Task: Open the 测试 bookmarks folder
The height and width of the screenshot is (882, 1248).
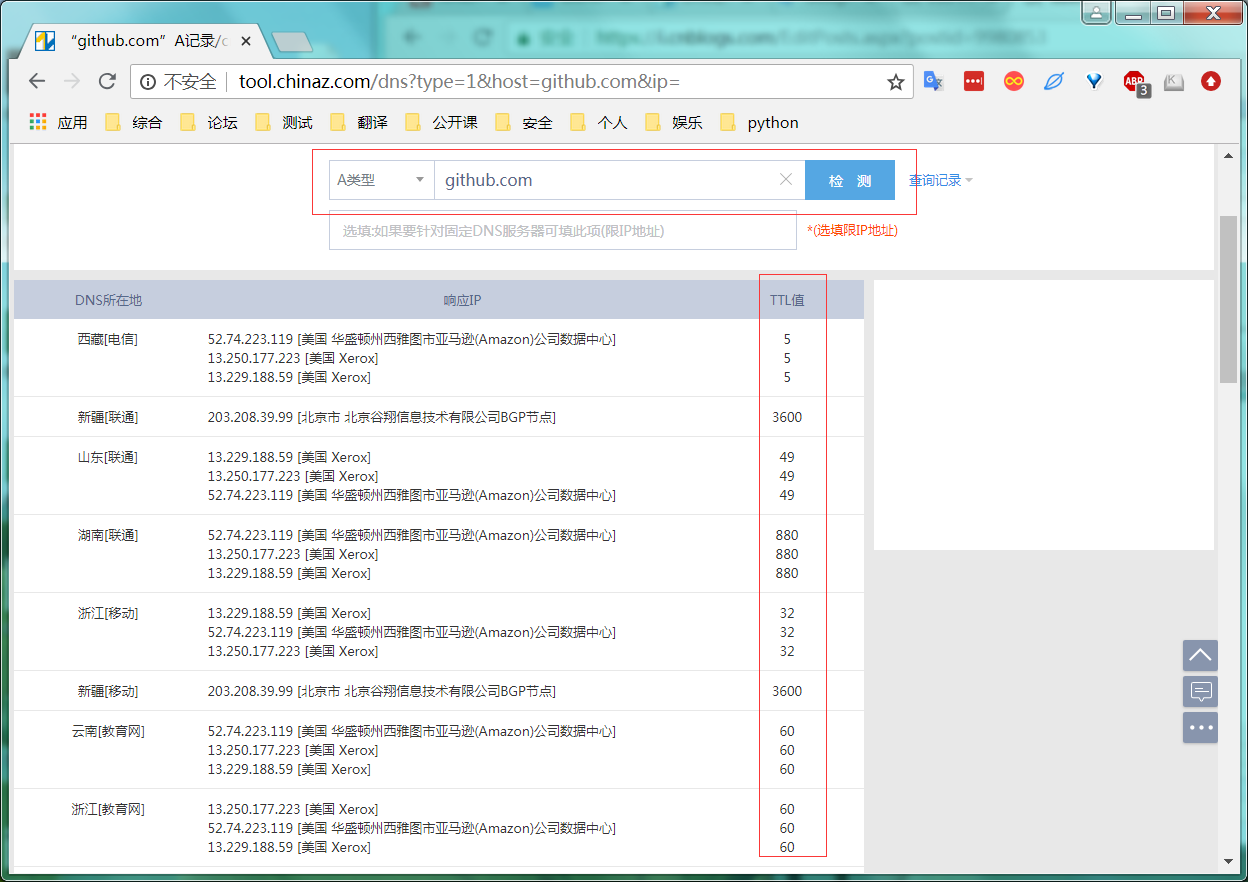Action: coord(284,123)
